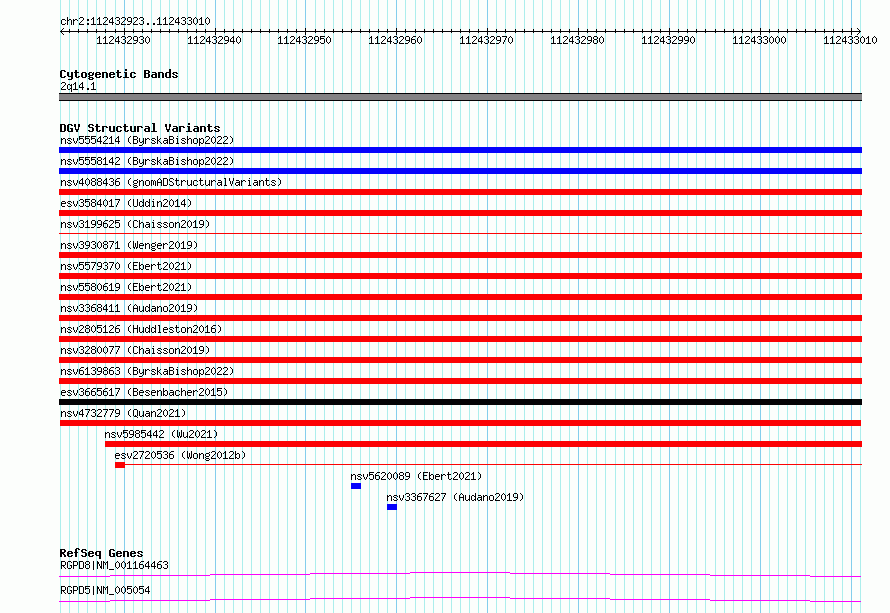This screenshot has width=890, height=613.
Task: Click the right arrow end of the ruler
Action: pyautogui.click(x=859, y=31)
